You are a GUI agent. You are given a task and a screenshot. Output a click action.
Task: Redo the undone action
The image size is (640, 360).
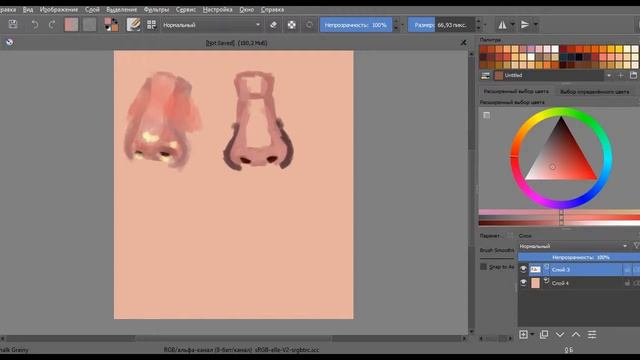(52, 25)
